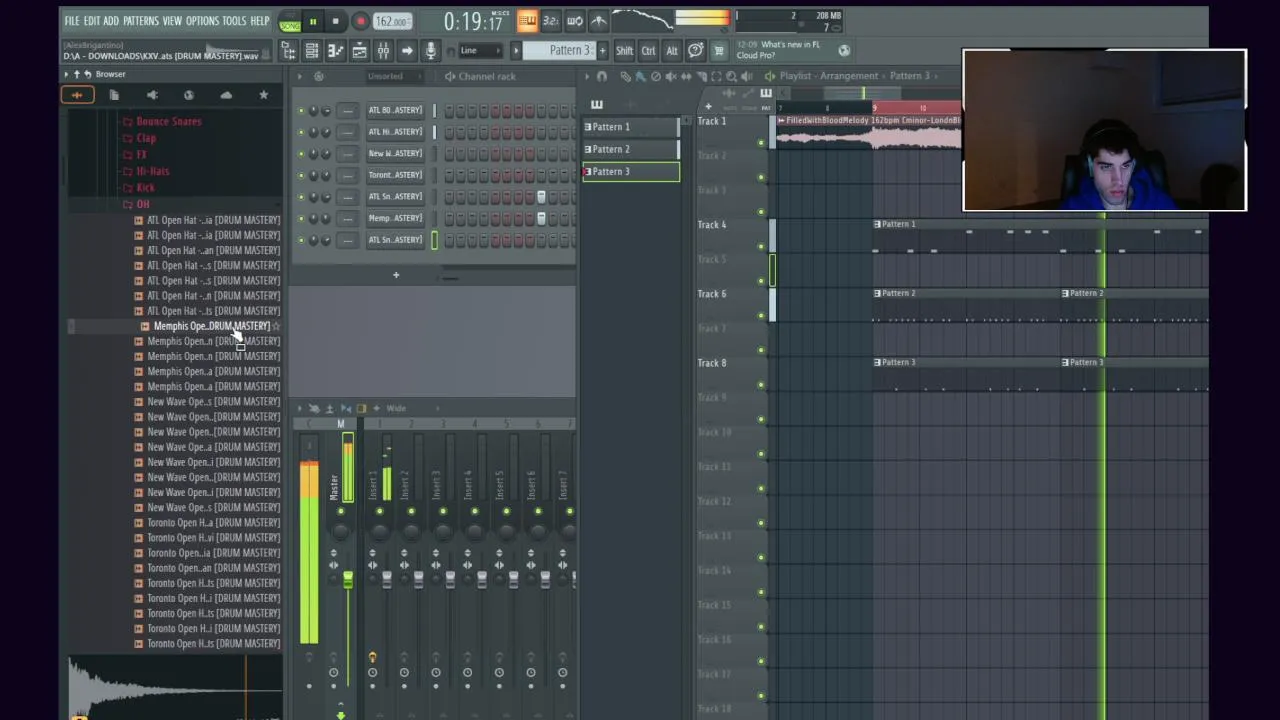Click the microphone recording icon
1280x720 pixels.
pyautogui.click(x=430, y=51)
